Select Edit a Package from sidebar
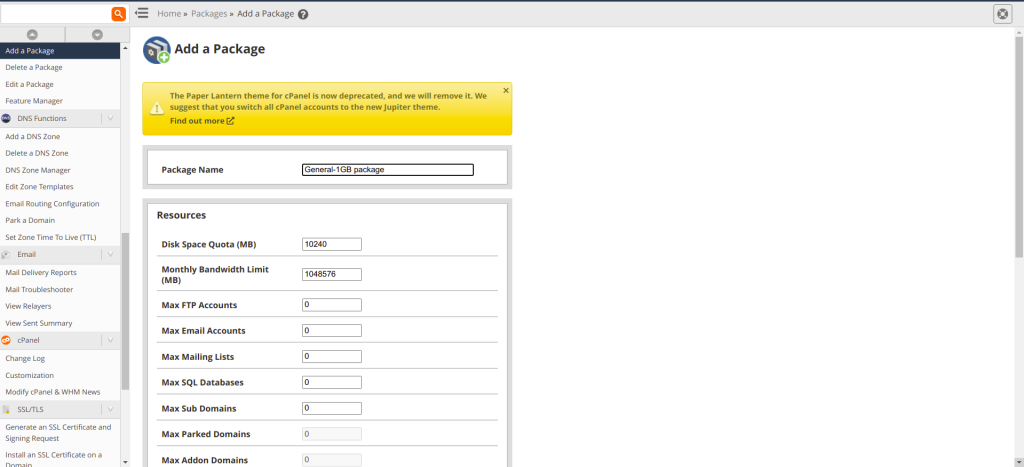Screen dimensions: 1024x467 pos(30,84)
